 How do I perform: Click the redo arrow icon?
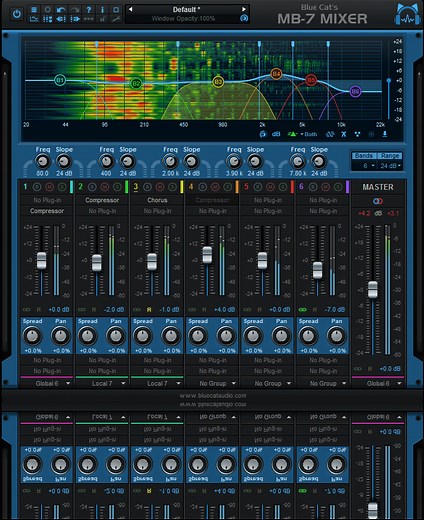pyautogui.click(x=75, y=9)
